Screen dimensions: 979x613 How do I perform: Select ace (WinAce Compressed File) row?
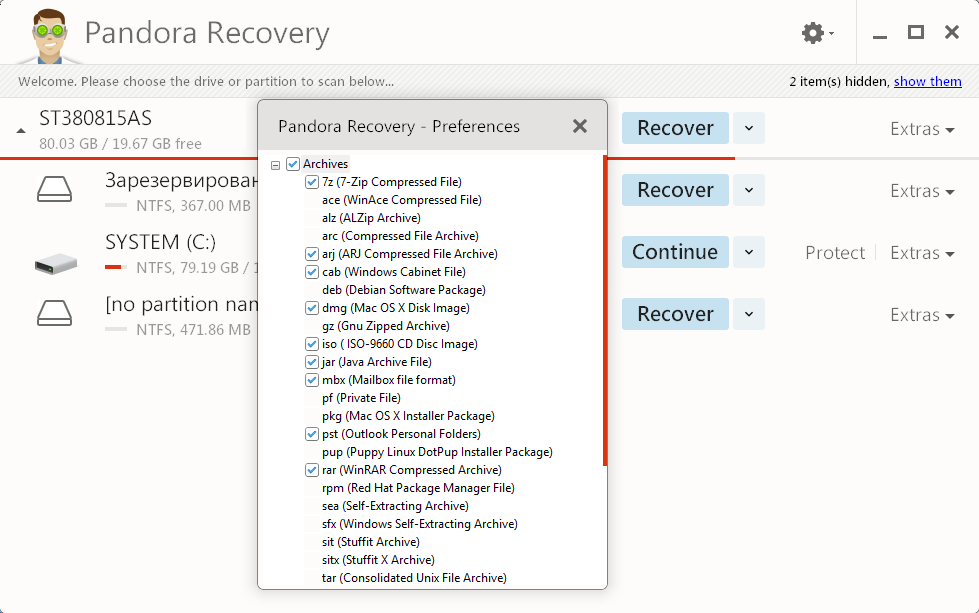401,200
